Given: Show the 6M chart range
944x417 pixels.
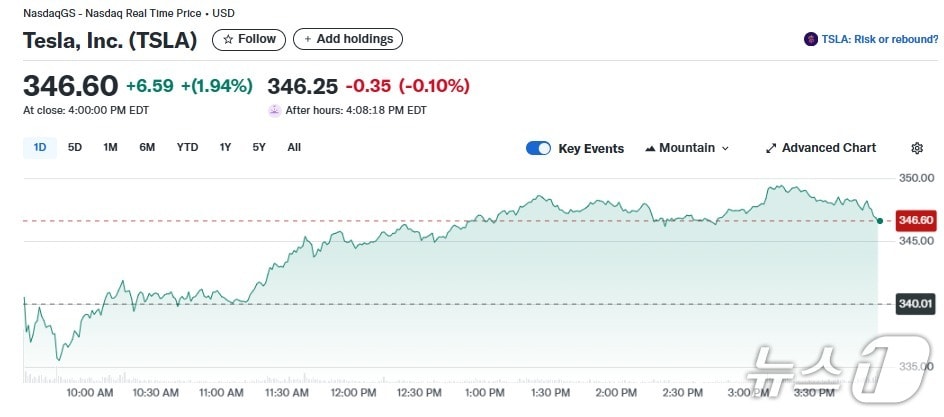Looking at the screenshot, I should [x=147, y=147].
